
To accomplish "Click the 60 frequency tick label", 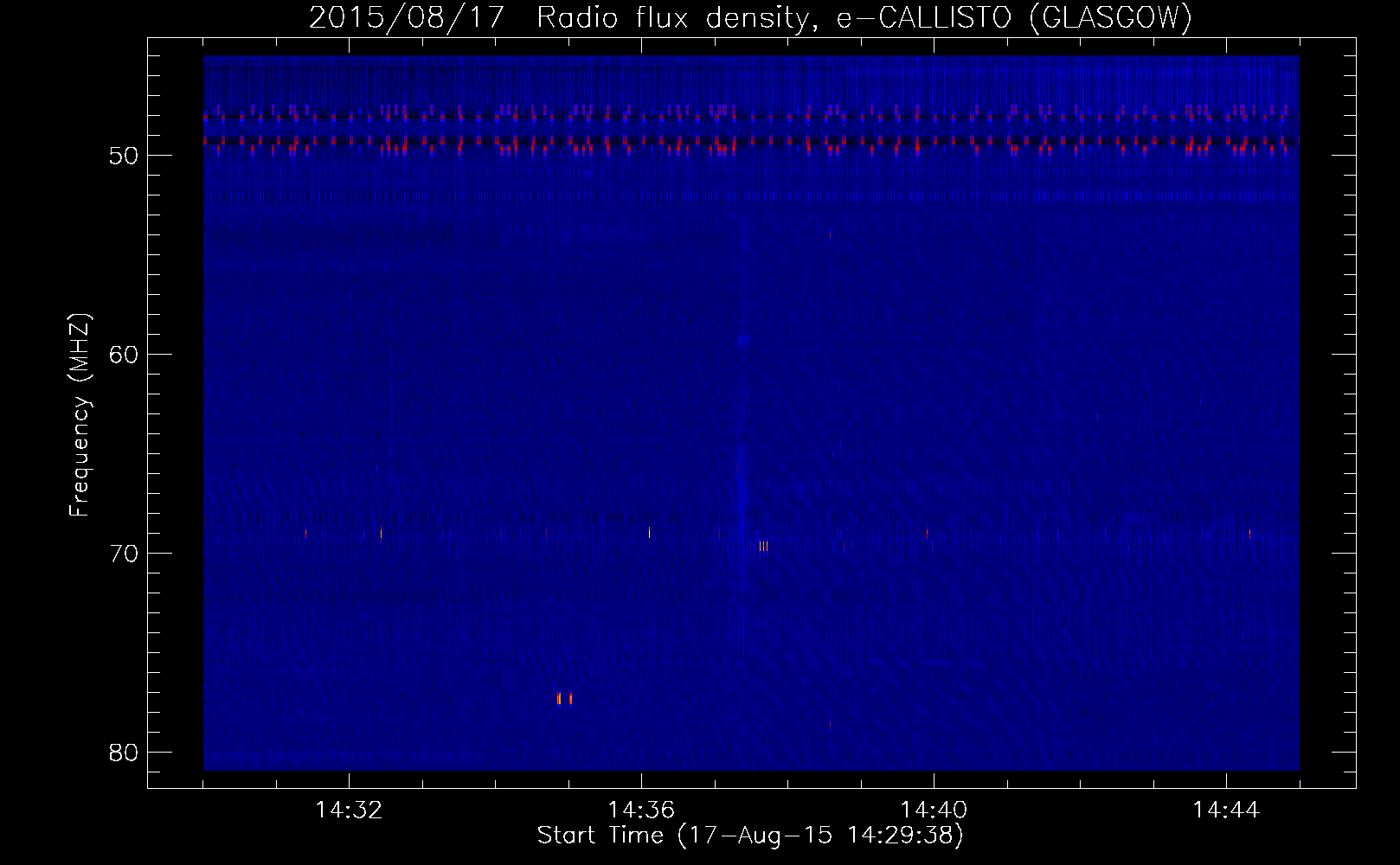I will [125, 355].
